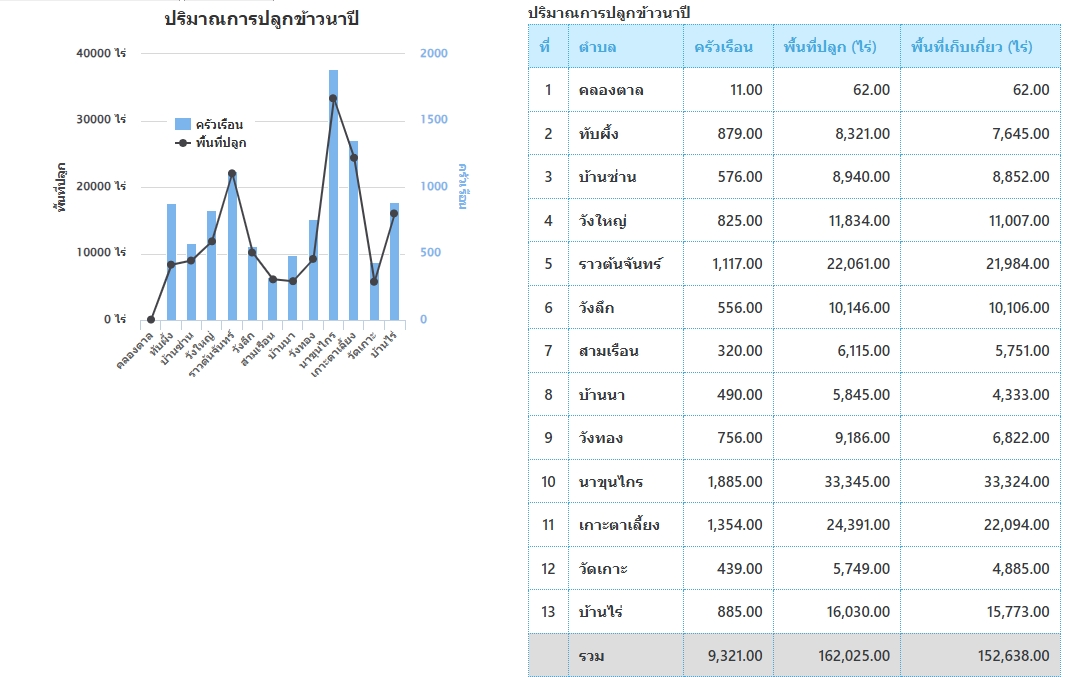Click the chart title ปริมาณการปลูกข้าวนาปี
This screenshot has width=1069, height=677.
(262, 19)
